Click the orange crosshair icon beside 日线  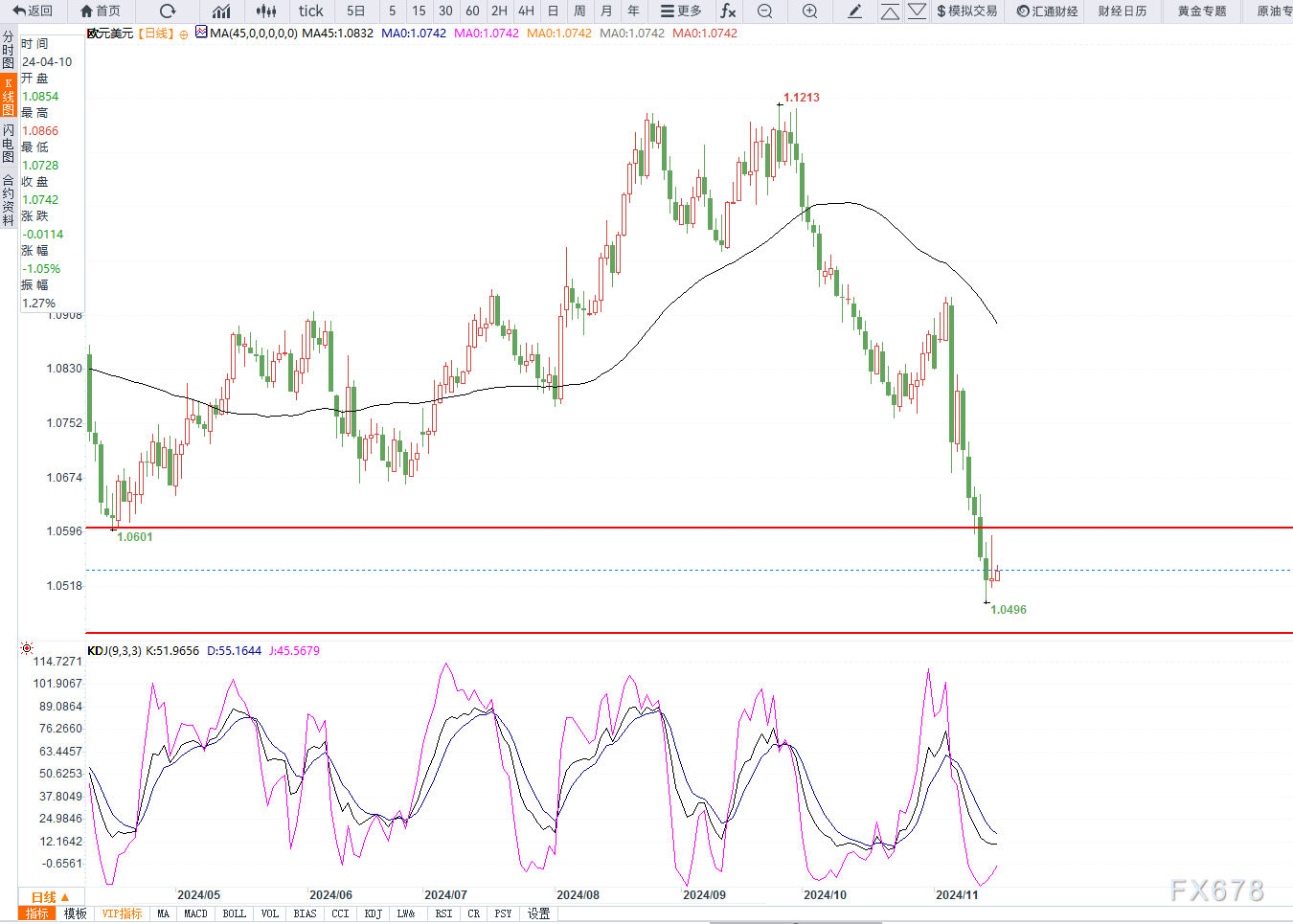click(184, 34)
